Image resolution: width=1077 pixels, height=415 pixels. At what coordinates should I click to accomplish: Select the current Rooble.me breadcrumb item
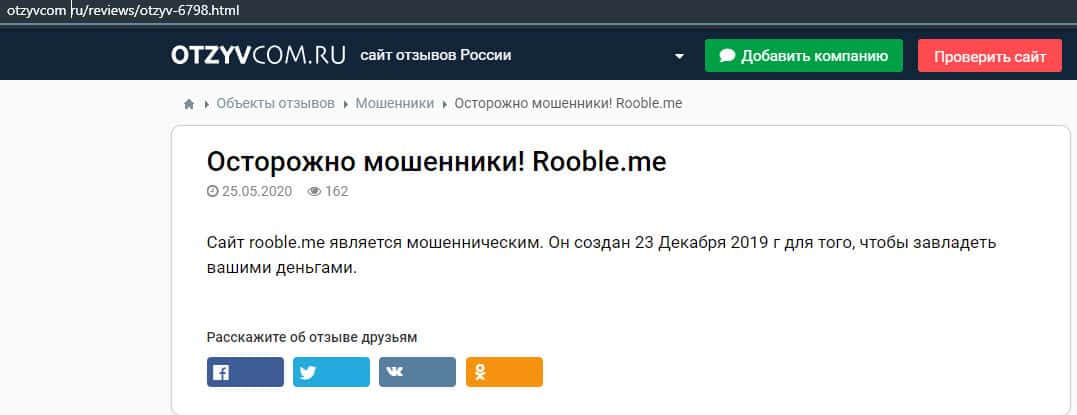(568, 104)
